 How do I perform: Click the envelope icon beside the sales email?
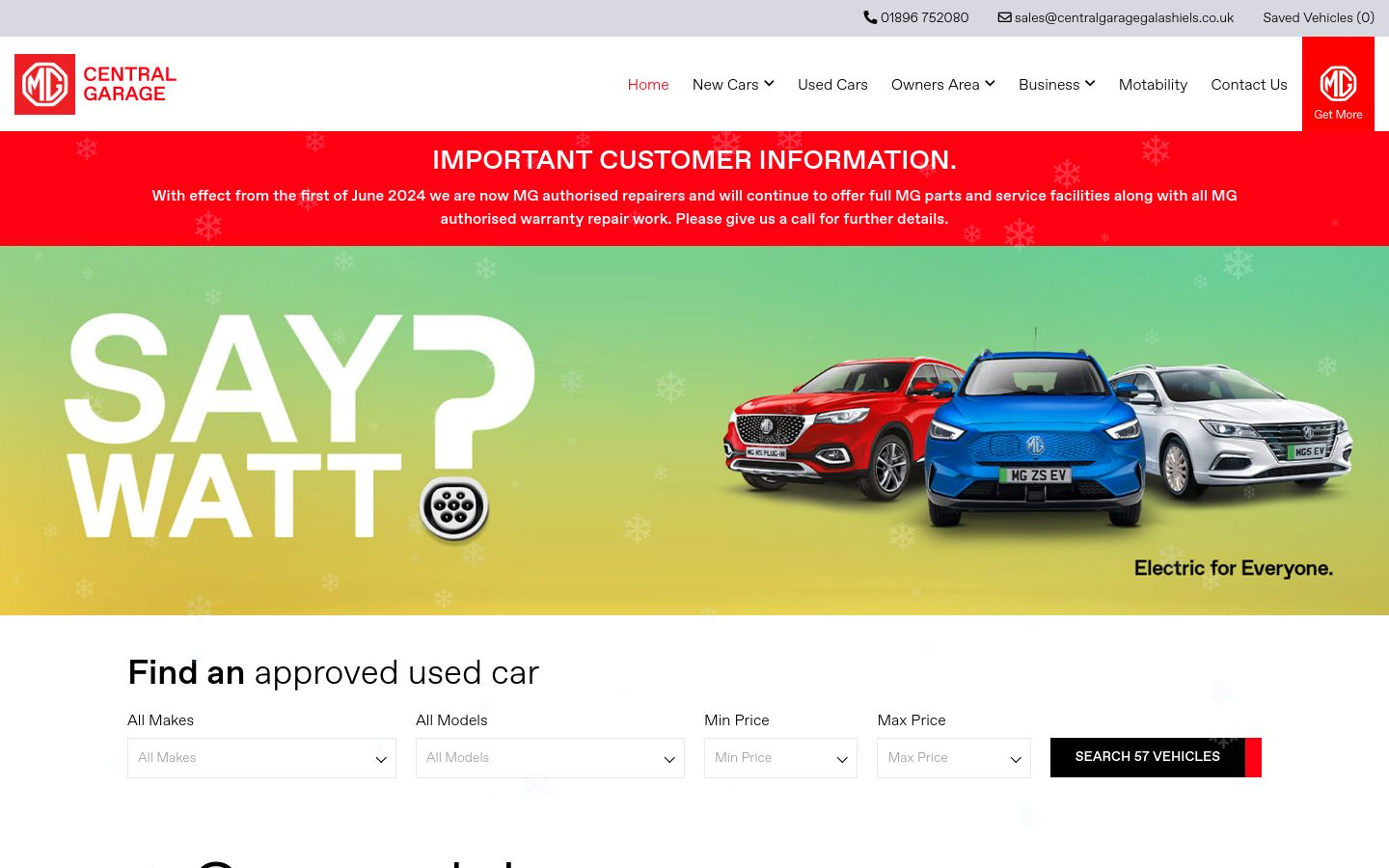click(1004, 17)
